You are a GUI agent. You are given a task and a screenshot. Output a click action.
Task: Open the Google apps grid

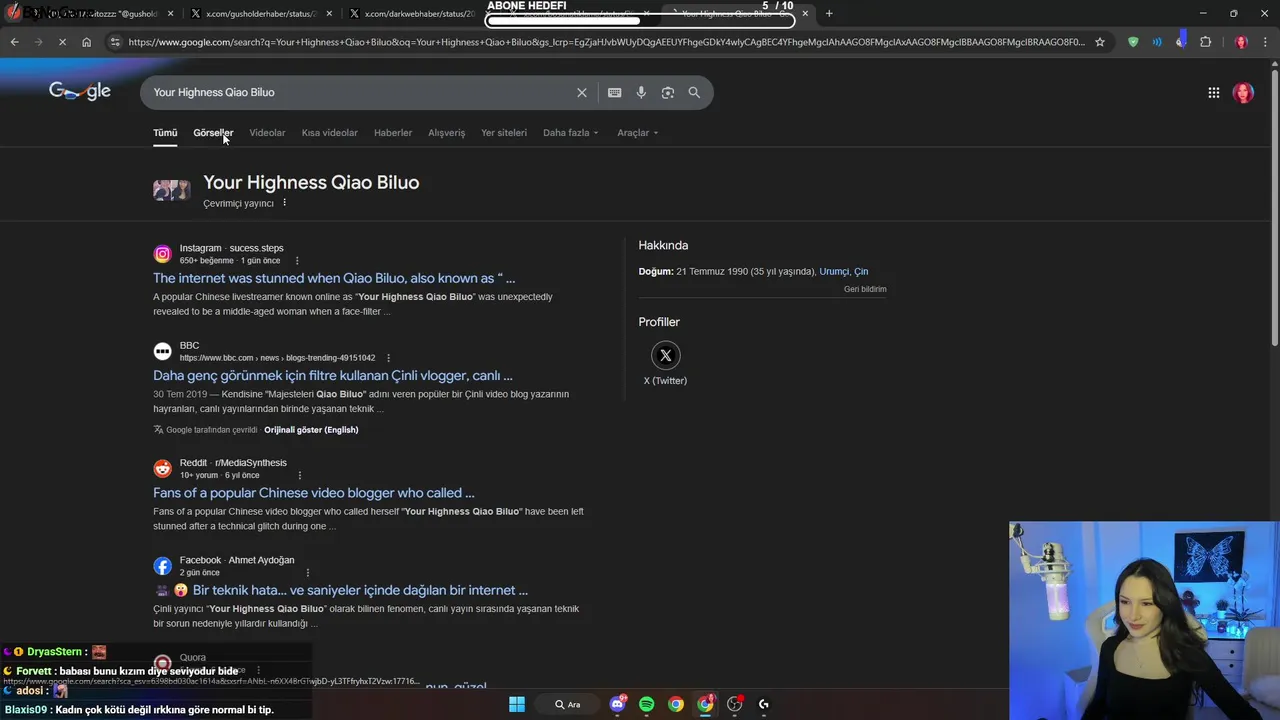(x=1213, y=92)
